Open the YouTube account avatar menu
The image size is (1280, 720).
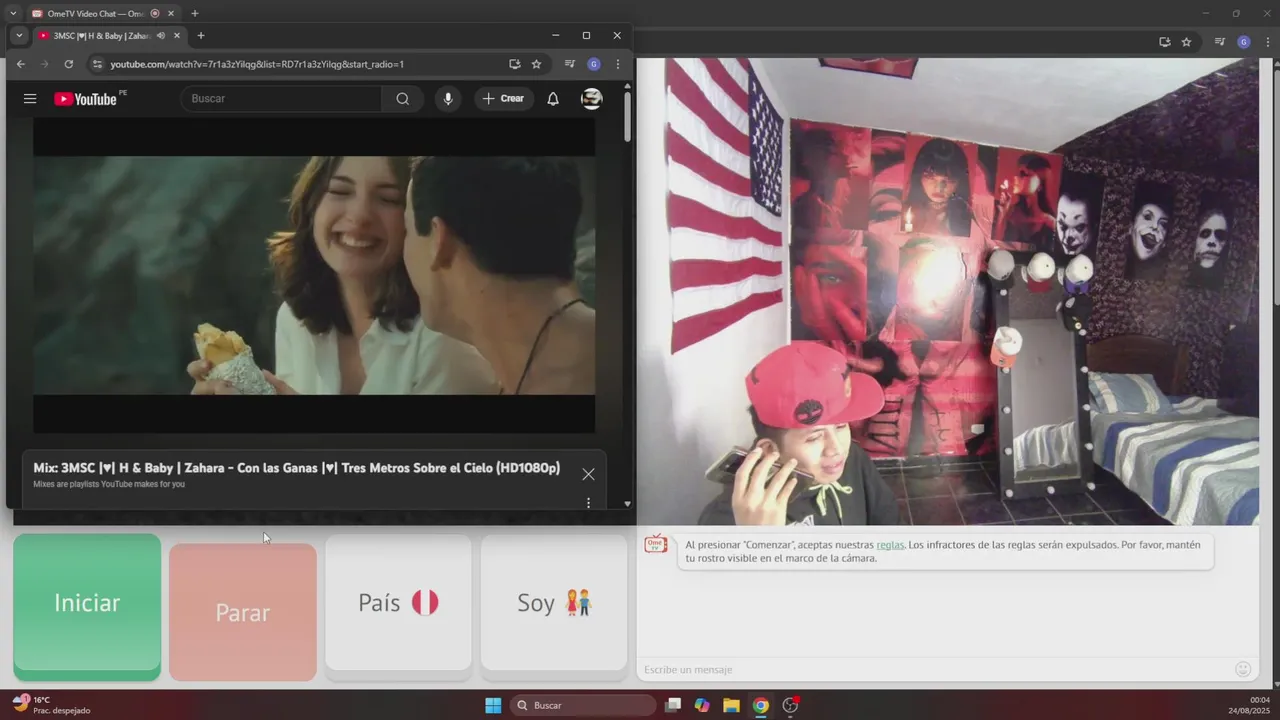click(592, 99)
